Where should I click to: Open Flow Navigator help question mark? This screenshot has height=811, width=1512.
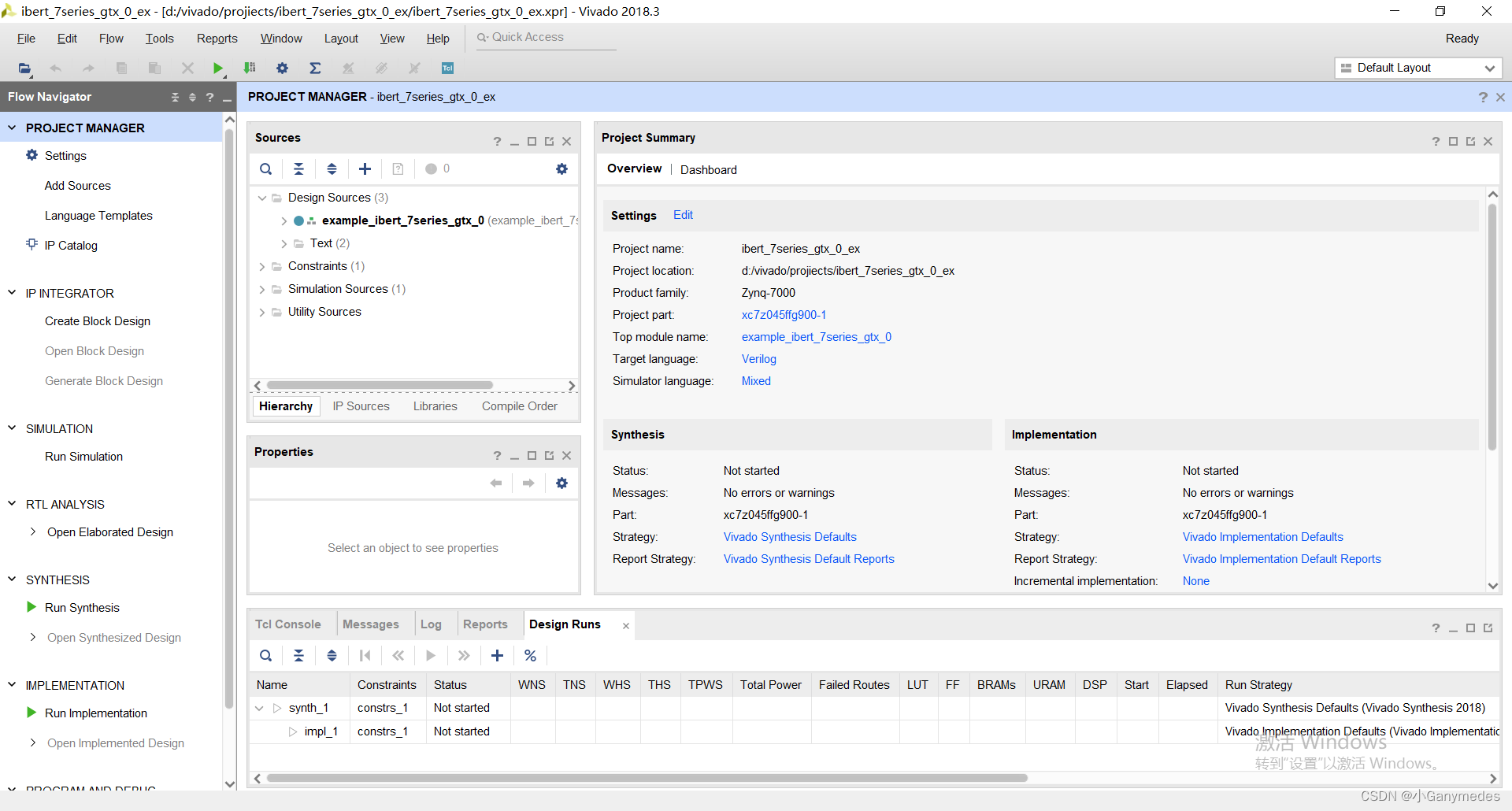tap(209, 97)
